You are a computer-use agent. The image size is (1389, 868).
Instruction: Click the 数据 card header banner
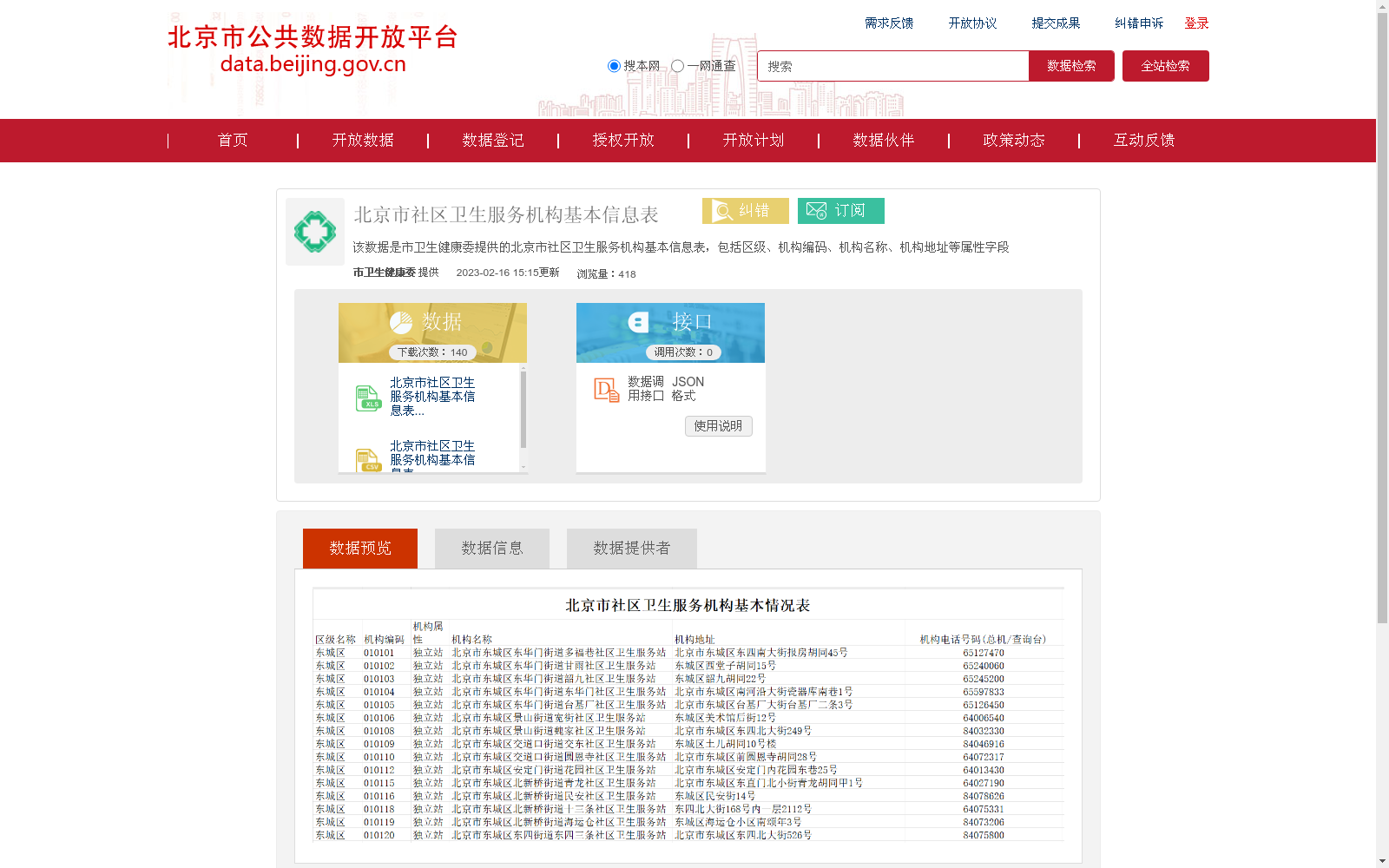(432, 332)
